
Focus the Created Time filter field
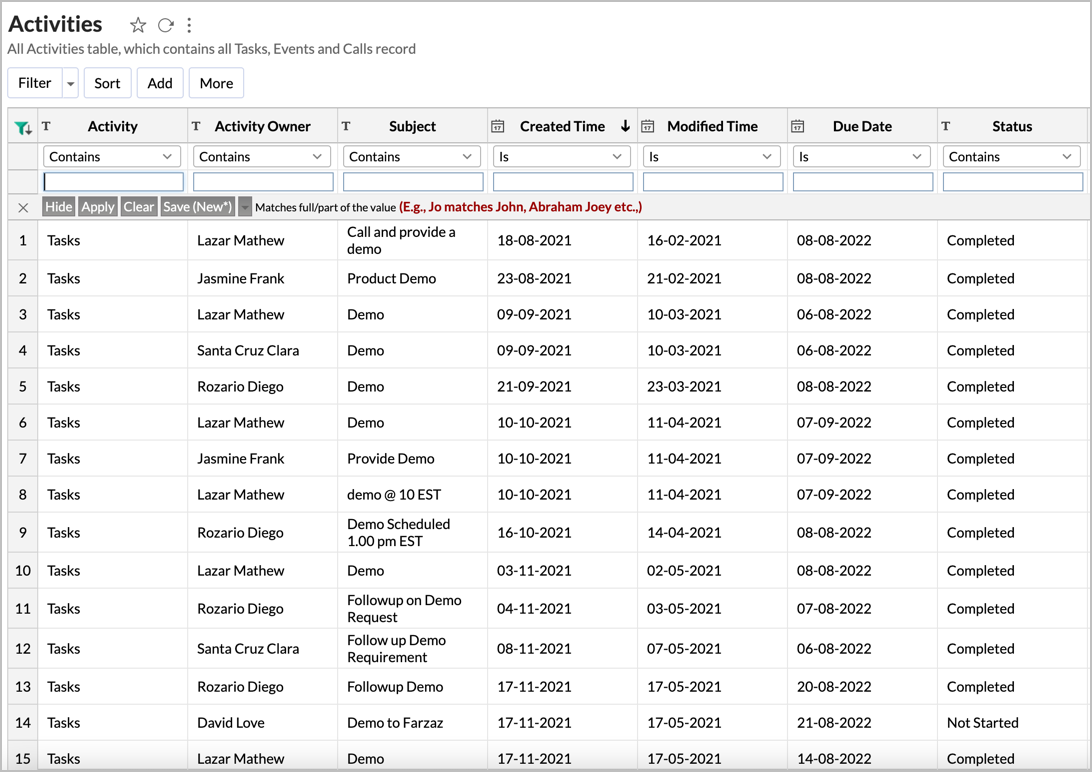click(563, 182)
